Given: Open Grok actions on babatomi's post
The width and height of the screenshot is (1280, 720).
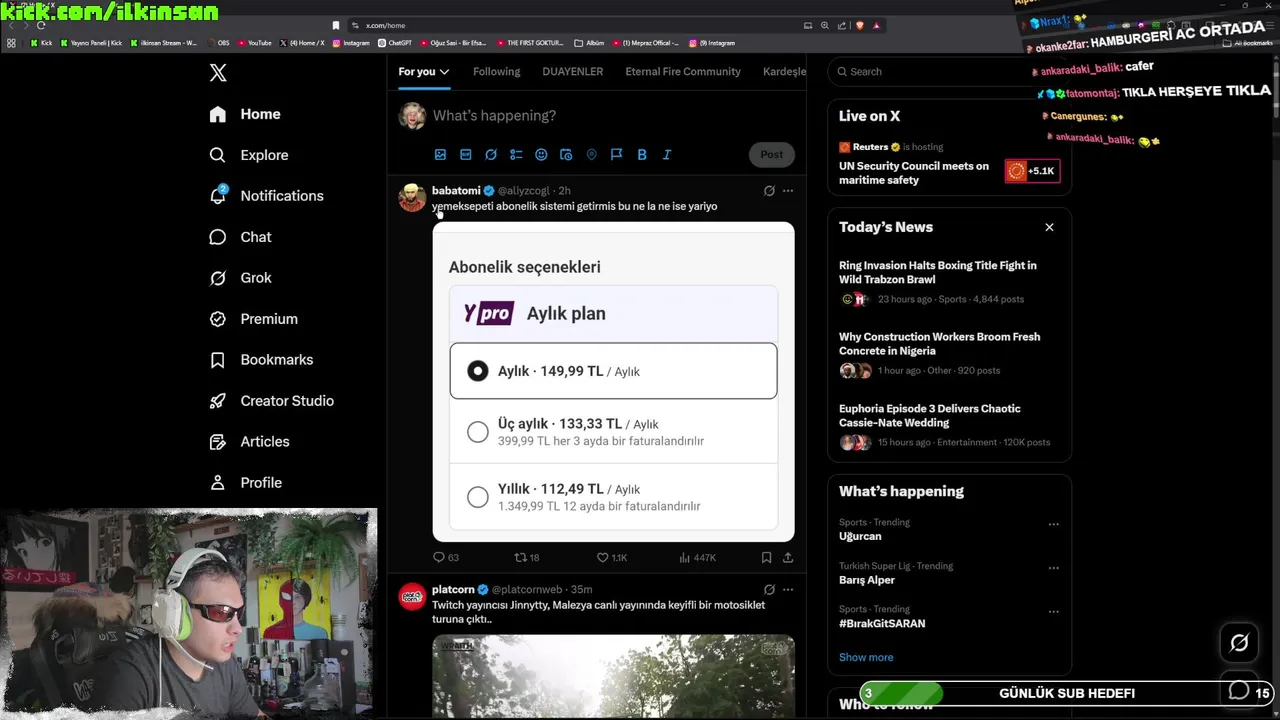Looking at the screenshot, I should [769, 190].
